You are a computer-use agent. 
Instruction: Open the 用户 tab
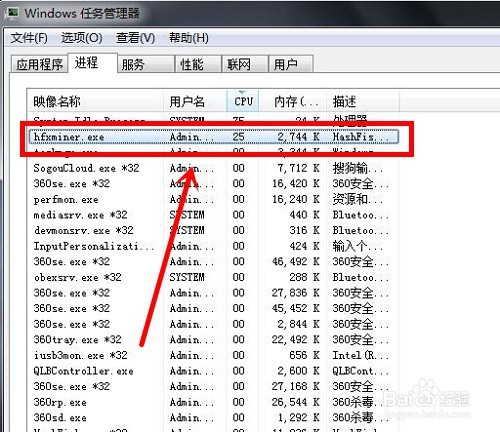(291, 64)
